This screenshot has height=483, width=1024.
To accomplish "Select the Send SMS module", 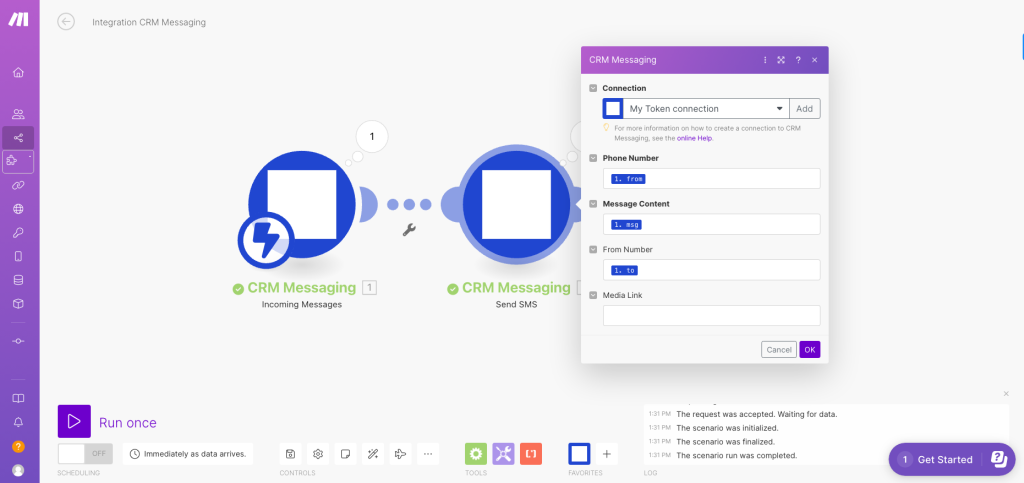I will 516,204.
